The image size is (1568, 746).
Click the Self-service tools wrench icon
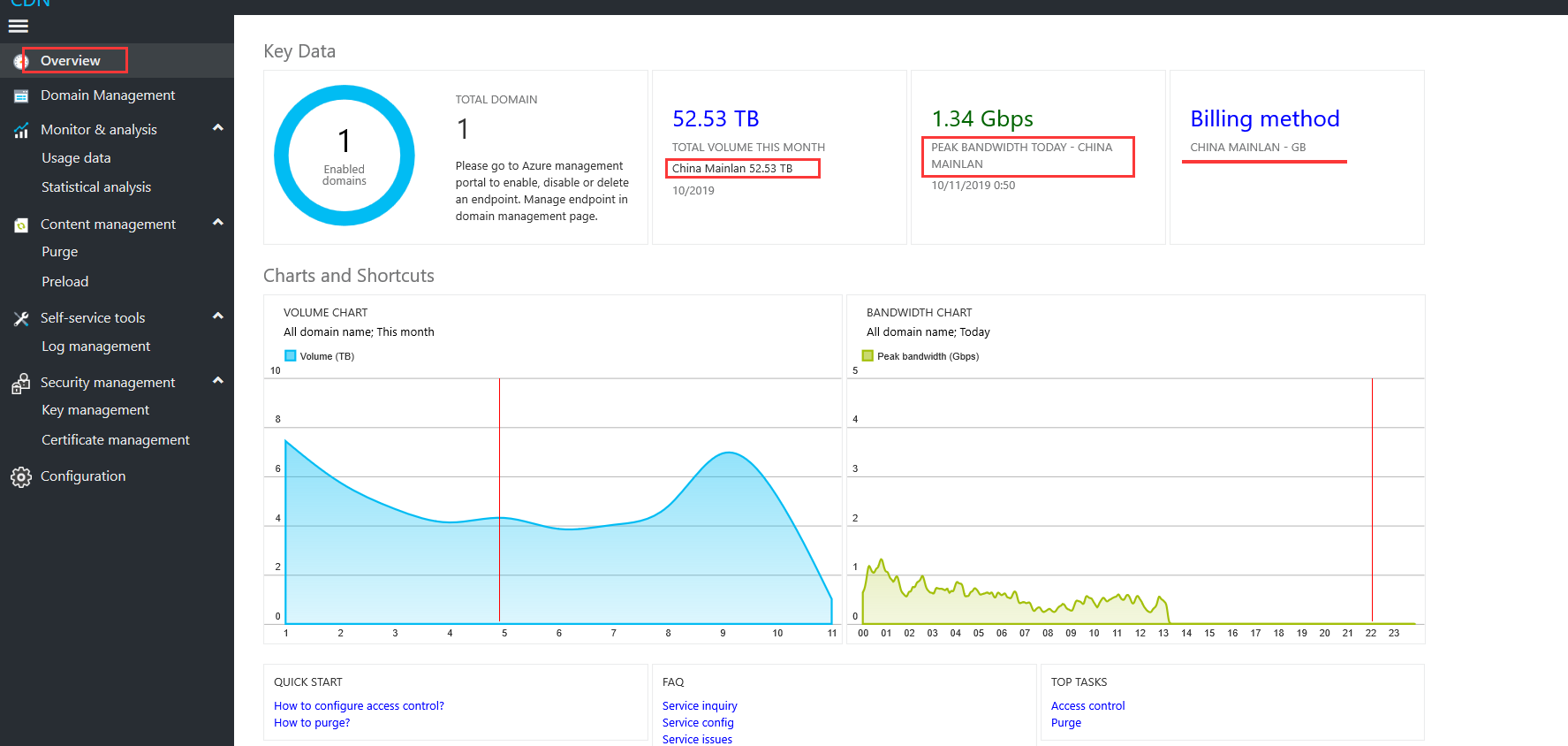pos(21,318)
